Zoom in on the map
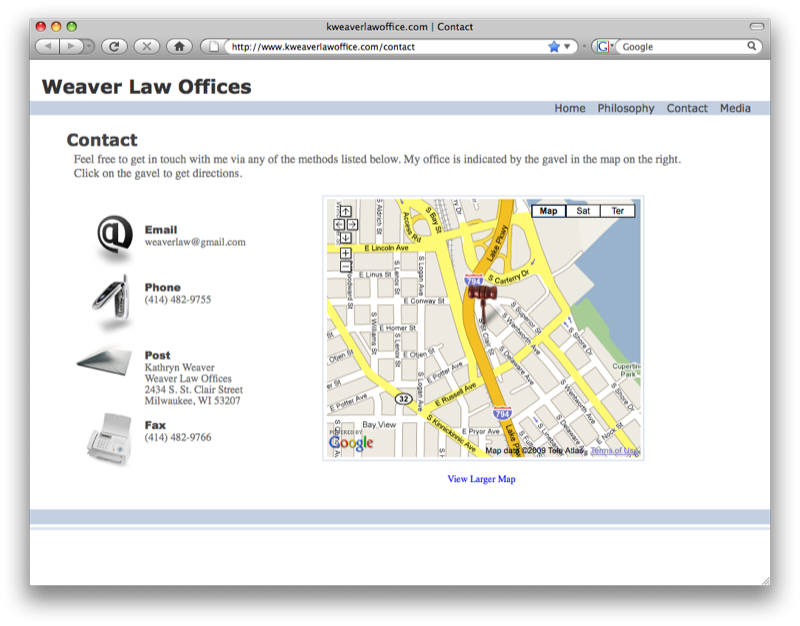Screen dimensions: 800x626 point(345,253)
